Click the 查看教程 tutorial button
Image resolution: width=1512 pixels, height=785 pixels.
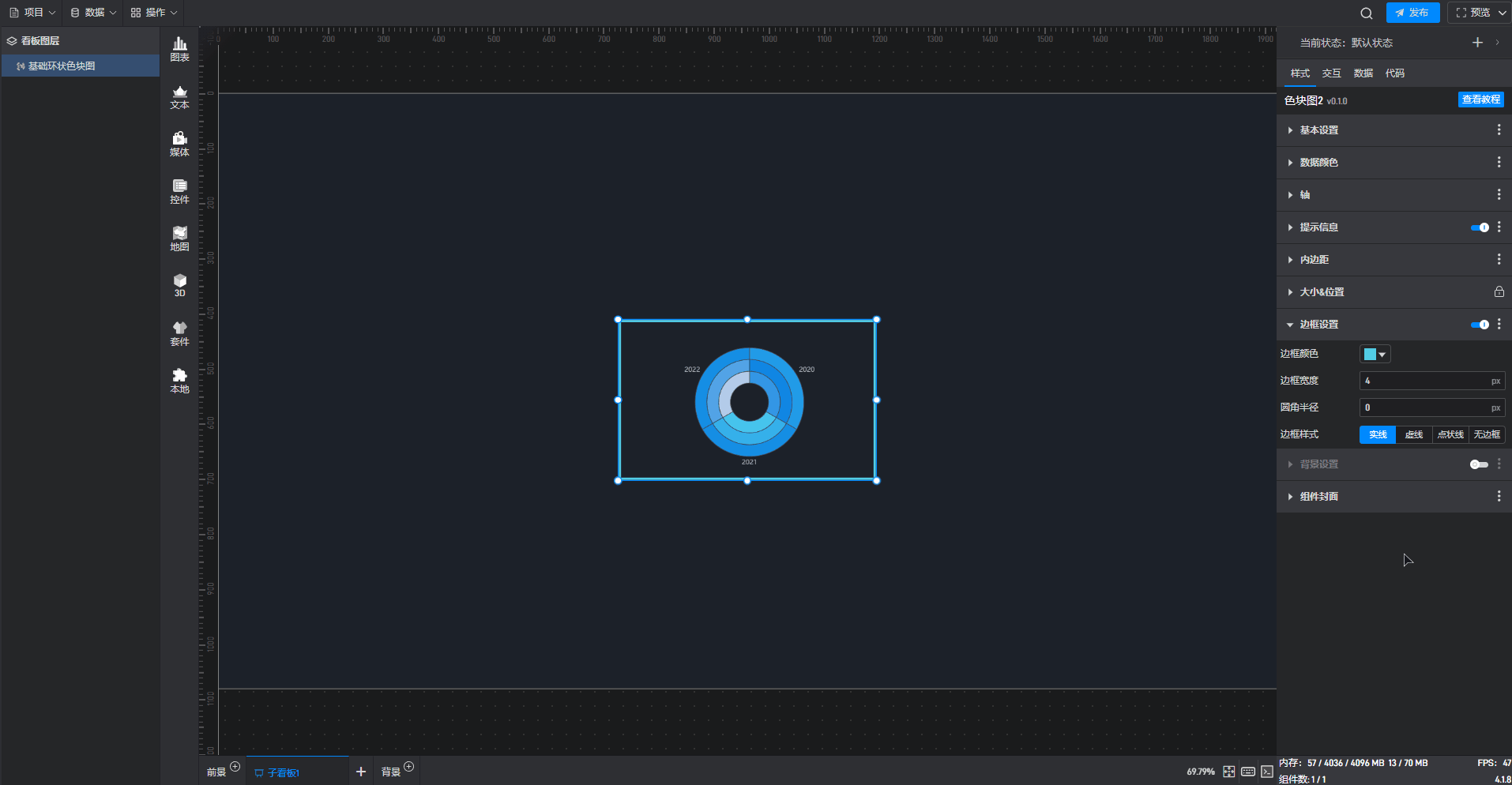point(1480,100)
